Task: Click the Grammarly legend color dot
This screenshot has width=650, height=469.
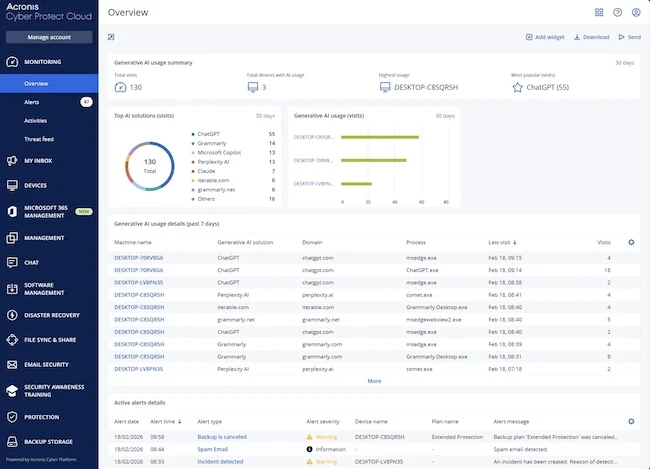Action: pos(193,143)
